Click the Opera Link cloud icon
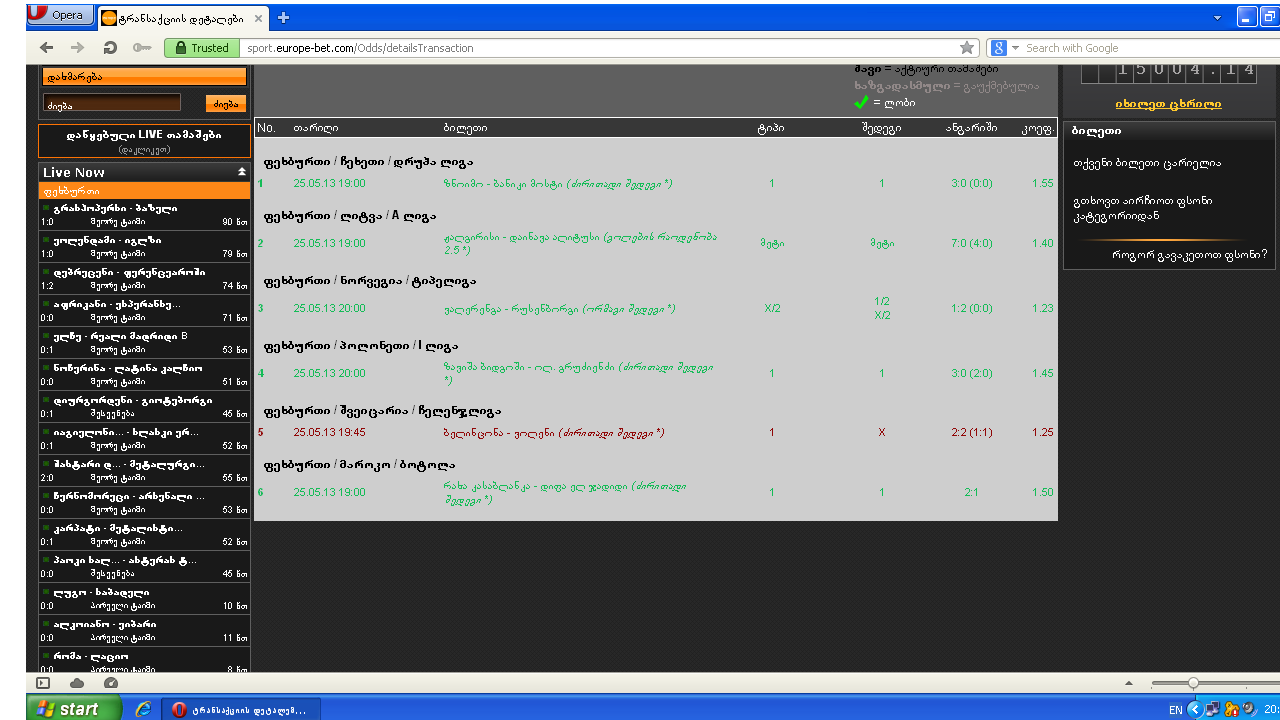This screenshot has width=1280, height=720. pyautogui.click(x=77, y=683)
